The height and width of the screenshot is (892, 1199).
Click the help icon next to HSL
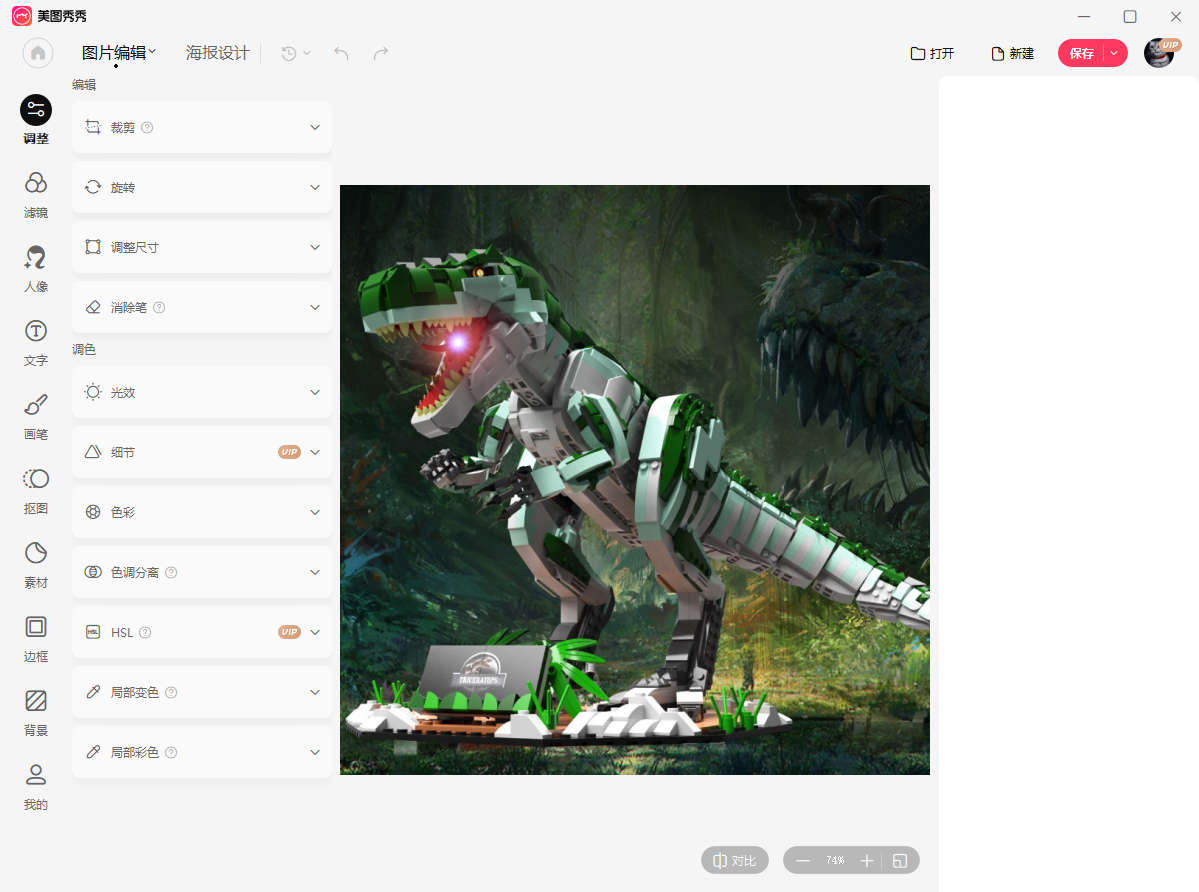[x=145, y=632]
